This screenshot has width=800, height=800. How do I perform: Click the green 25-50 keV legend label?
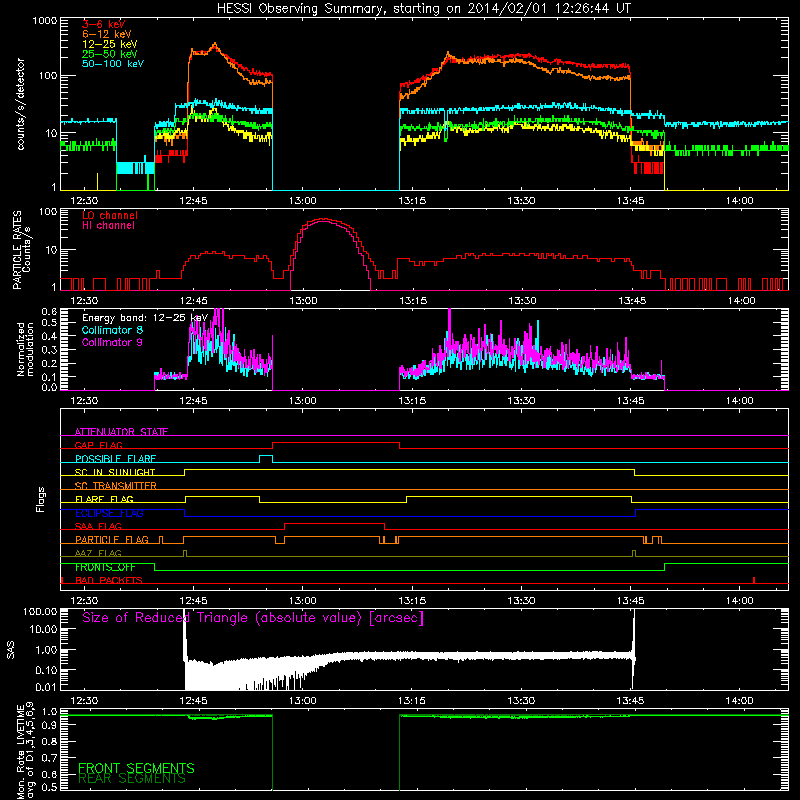point(110,54)
